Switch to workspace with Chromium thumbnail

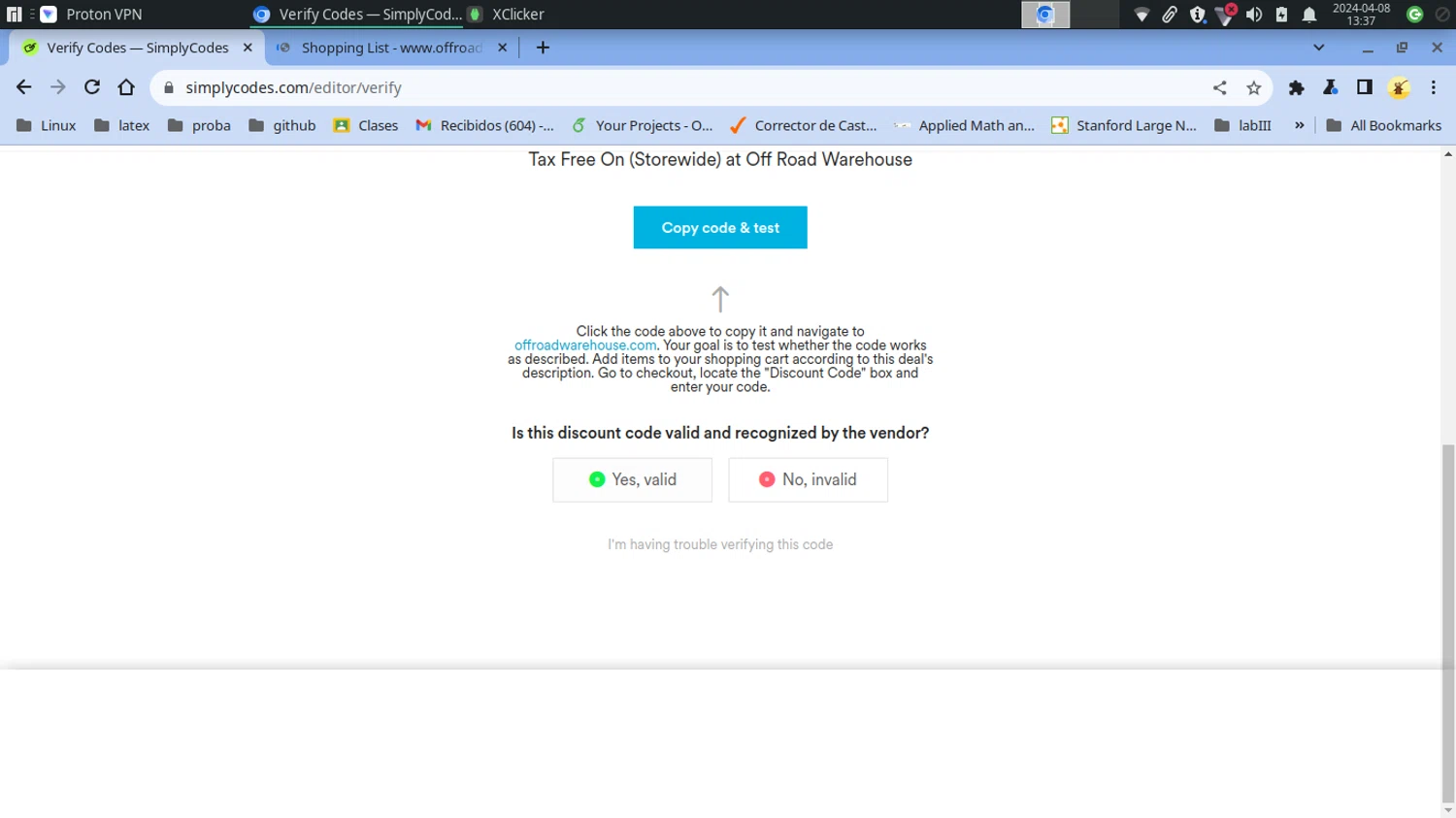[x=1045, y=15]
